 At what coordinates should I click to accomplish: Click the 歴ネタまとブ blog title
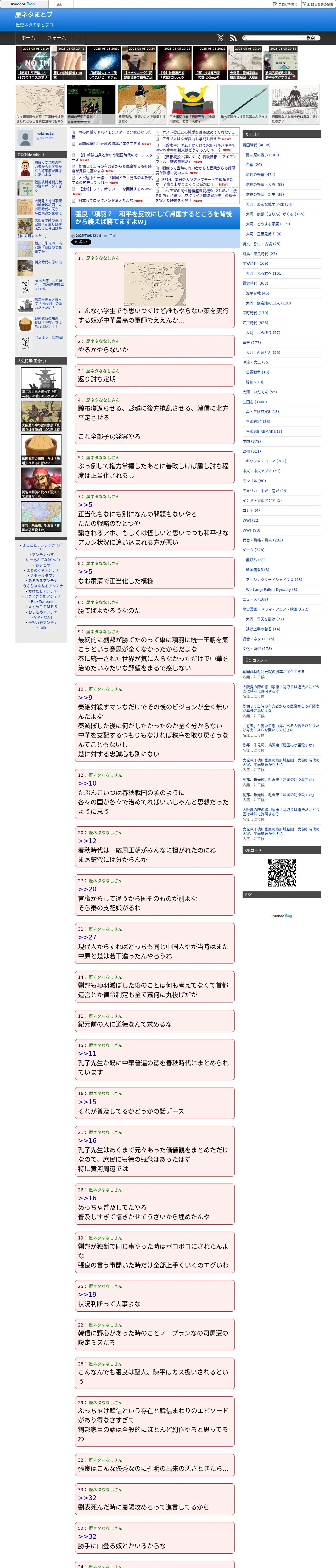tap(33, 14)
